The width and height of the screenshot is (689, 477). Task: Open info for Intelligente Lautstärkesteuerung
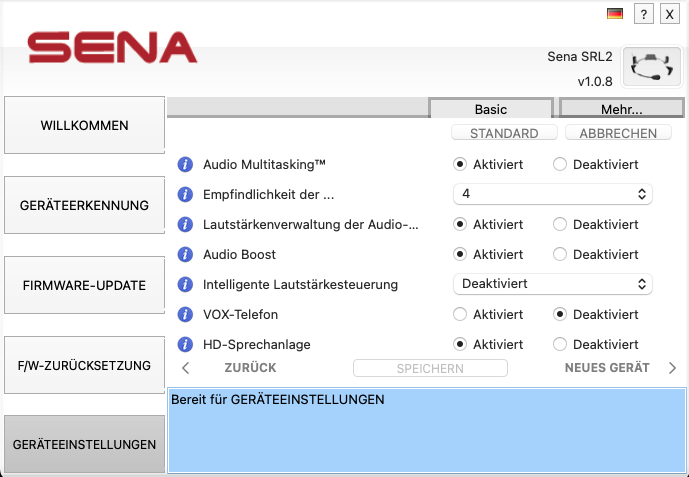coord(185,284)
